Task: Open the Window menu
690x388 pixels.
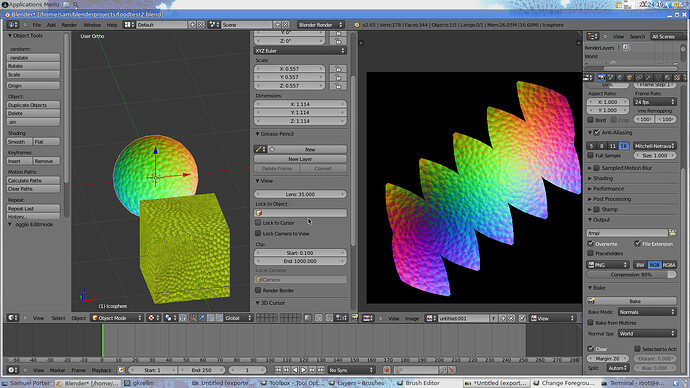Action: 92,25
